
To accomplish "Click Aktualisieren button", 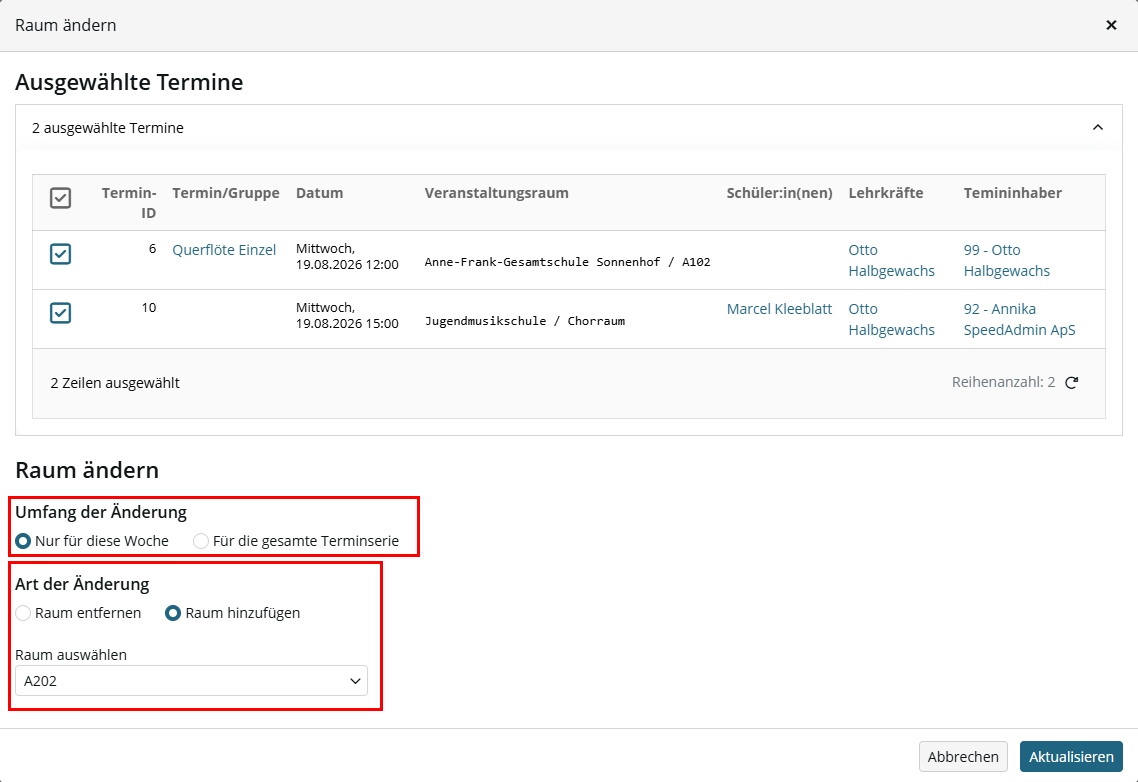I will (1071, 757).
